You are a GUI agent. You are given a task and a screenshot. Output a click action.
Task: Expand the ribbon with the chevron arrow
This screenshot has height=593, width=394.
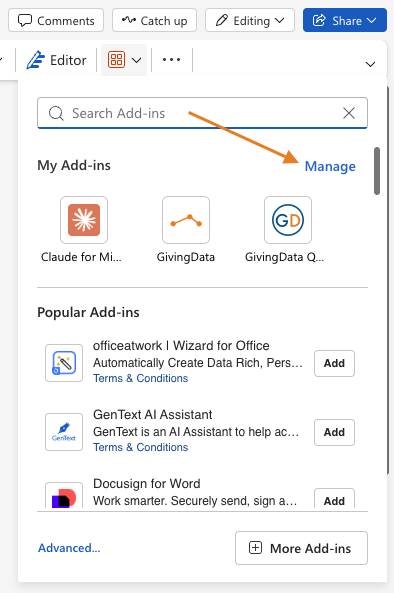[370, 64]
